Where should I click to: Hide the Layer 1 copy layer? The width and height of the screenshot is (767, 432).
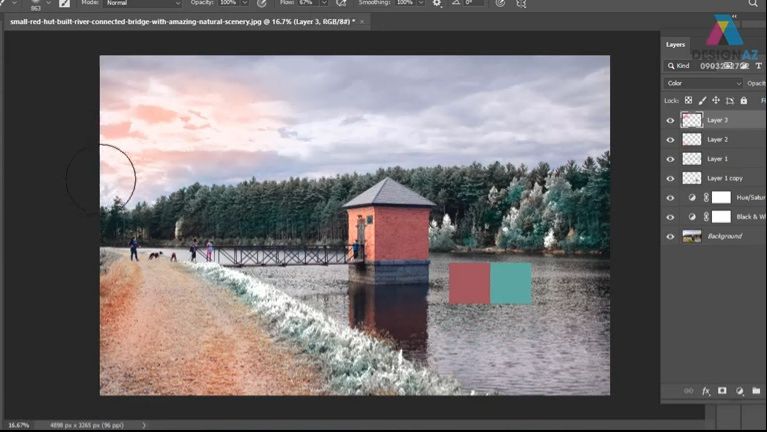pos(670,178)
